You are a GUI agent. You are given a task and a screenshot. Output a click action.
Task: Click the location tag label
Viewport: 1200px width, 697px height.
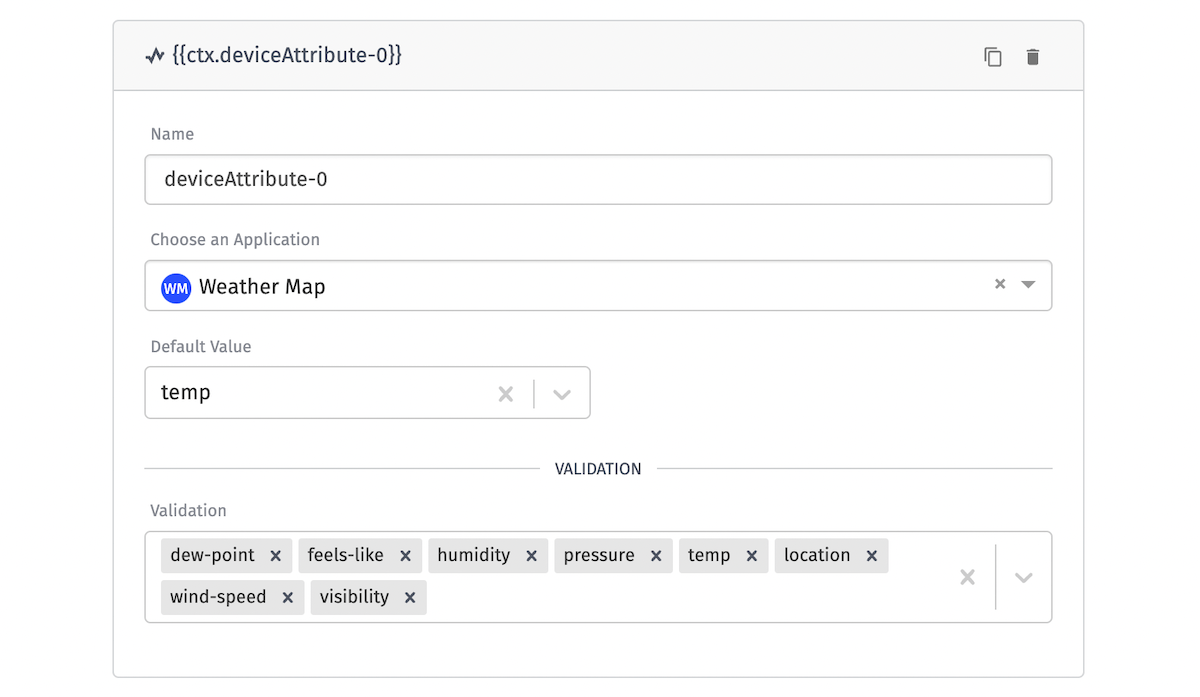[x=817, y=555]
